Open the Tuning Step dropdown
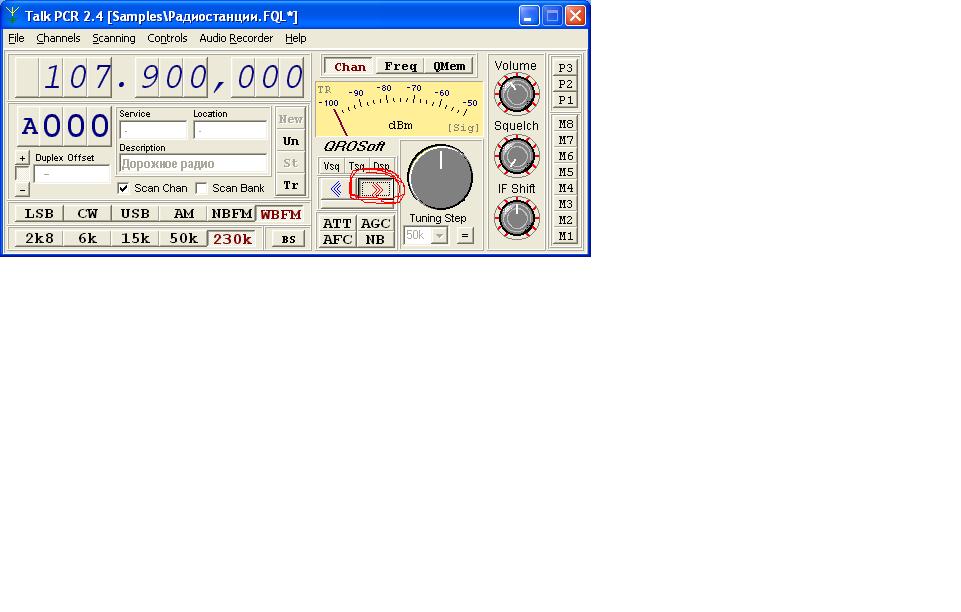Screen dimensions: 961x612 [x=439, y=236]
